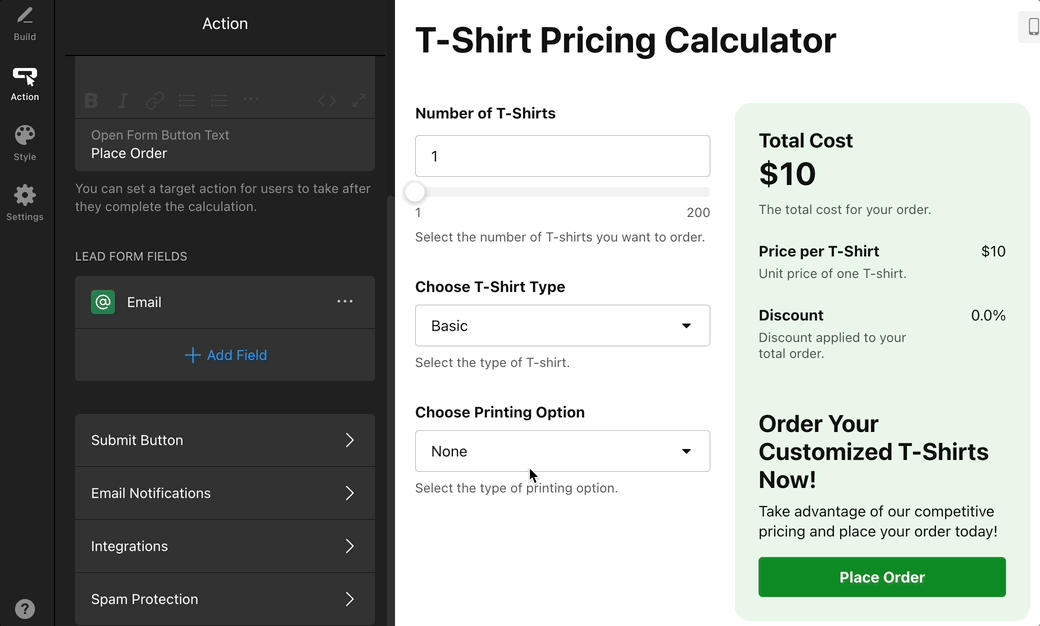Viewport: 1040px width, 626px height.
Task: Click the green Place Order button
Action: (882, 577)
